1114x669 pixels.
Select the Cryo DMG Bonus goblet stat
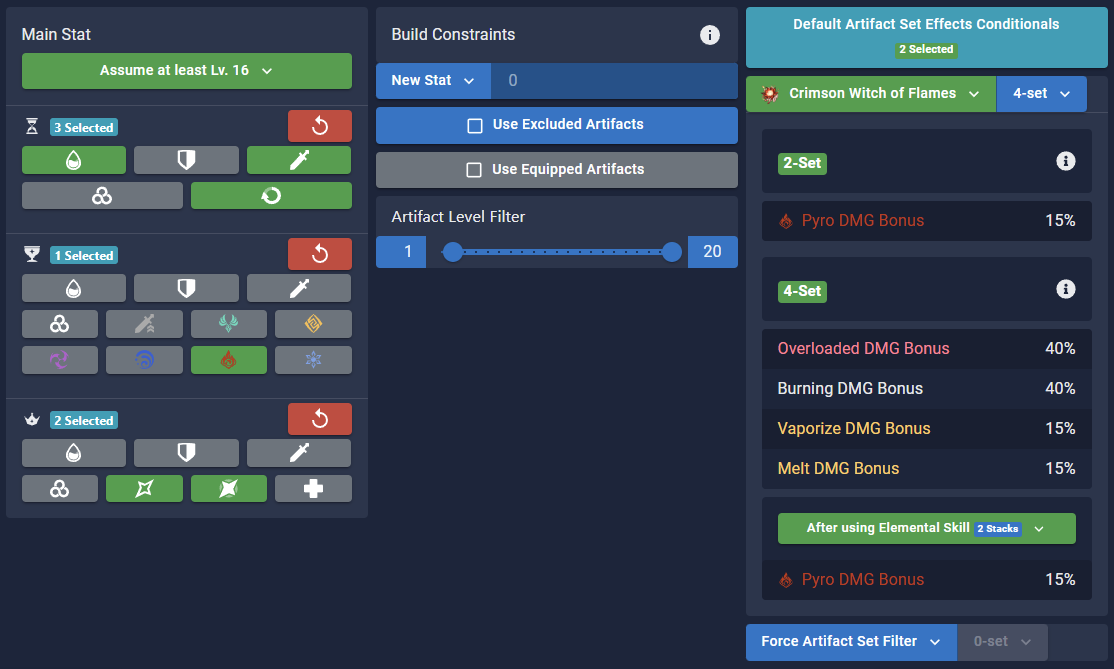[x=313, y=359]
